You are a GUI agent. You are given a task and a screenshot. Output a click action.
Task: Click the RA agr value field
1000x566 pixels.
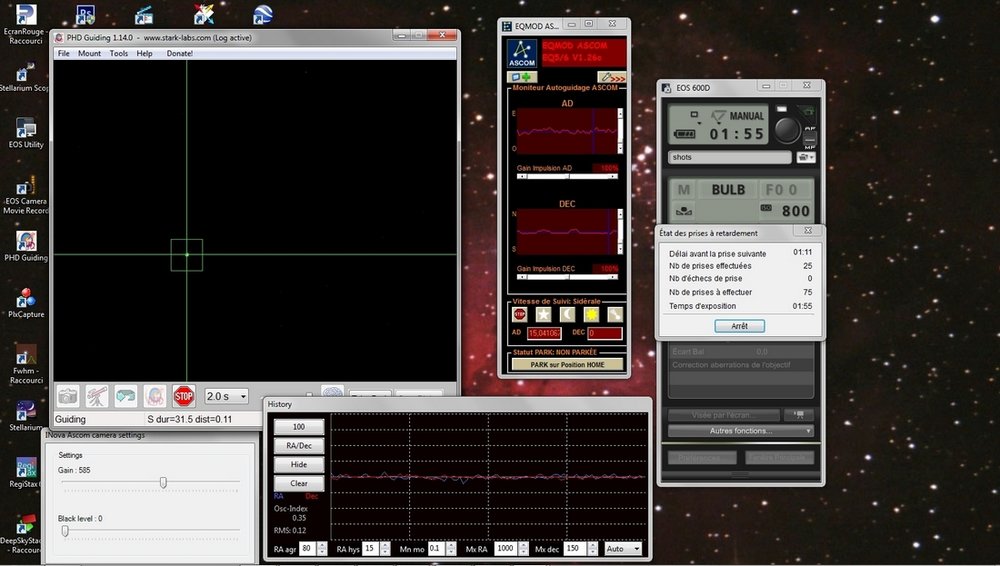[307, 548]
